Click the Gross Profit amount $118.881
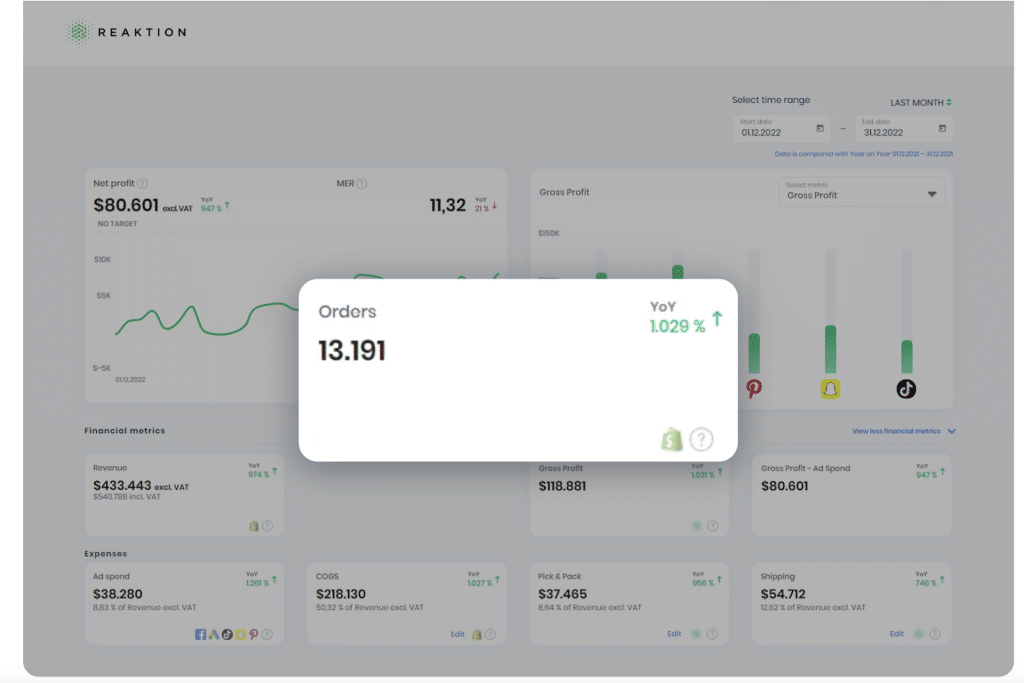This screenshot has width=1024, height=683. [x=562, y=486]
